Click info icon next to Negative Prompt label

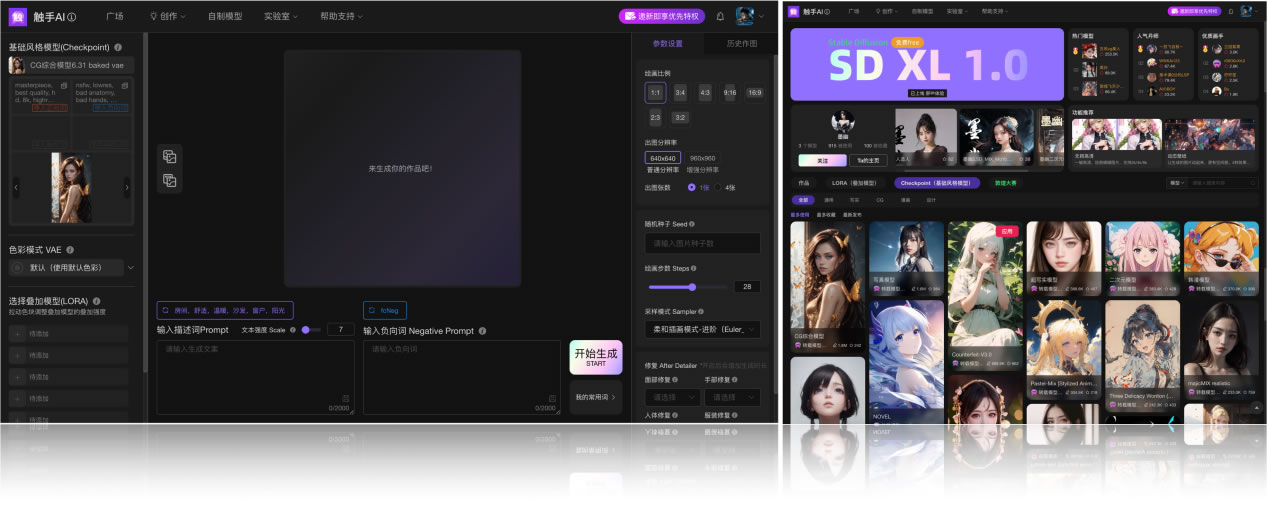[x=482, y=330]
